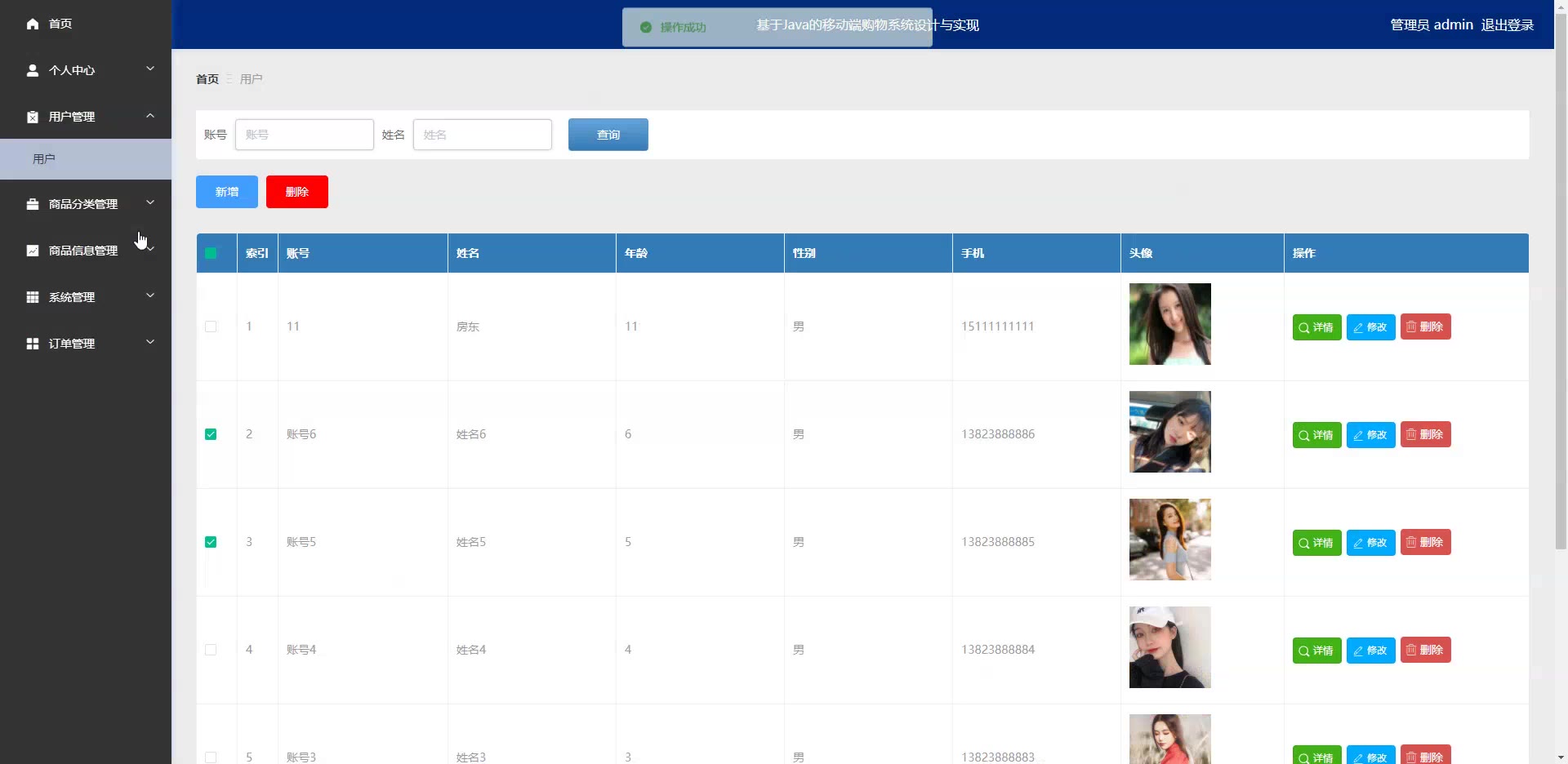Image resolution: width=1568 pixels, height=764 pixels.
Task: Click 退出登录 to log out
Action: [1508, 25]
